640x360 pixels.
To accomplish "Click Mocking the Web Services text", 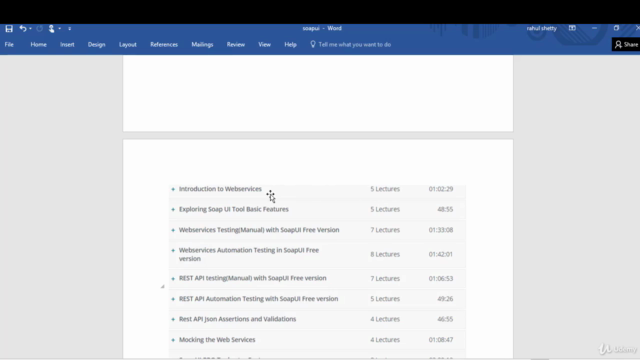I will click(217, 340).
